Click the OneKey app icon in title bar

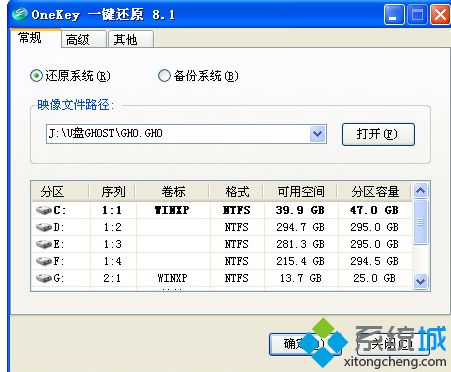tap(19, 14)
